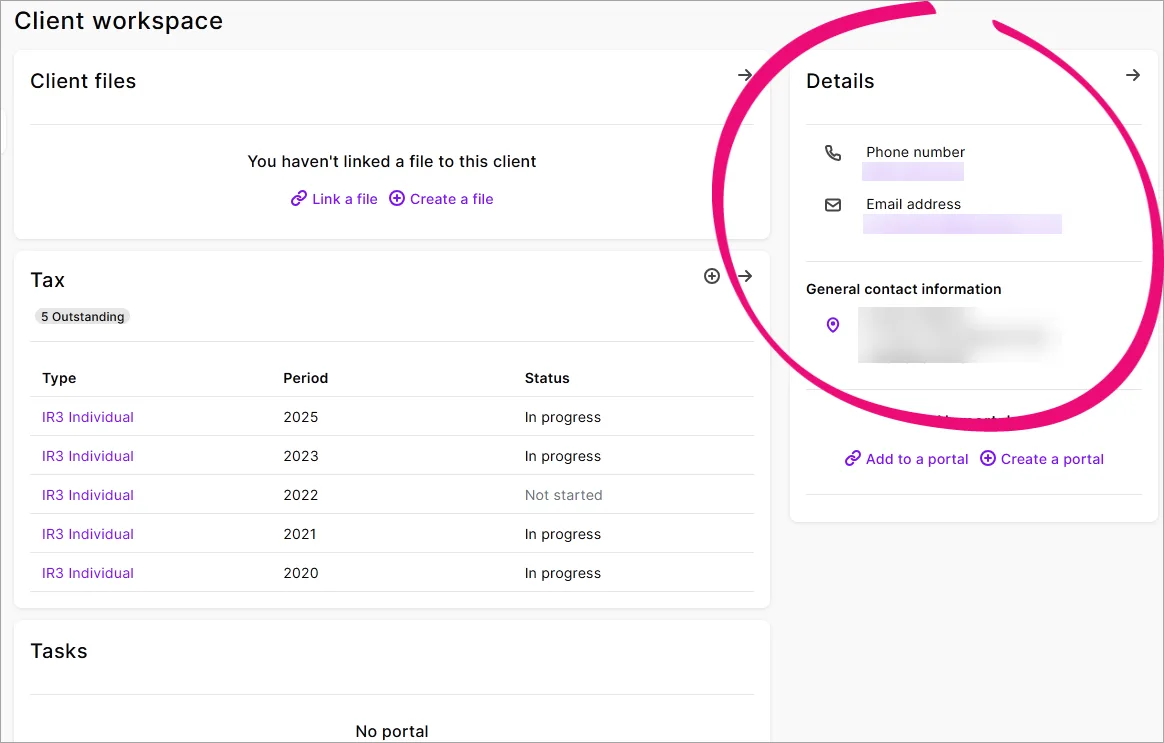
Task: Click the envelope icon beside Email address
Action: click(x=833, y=204)
